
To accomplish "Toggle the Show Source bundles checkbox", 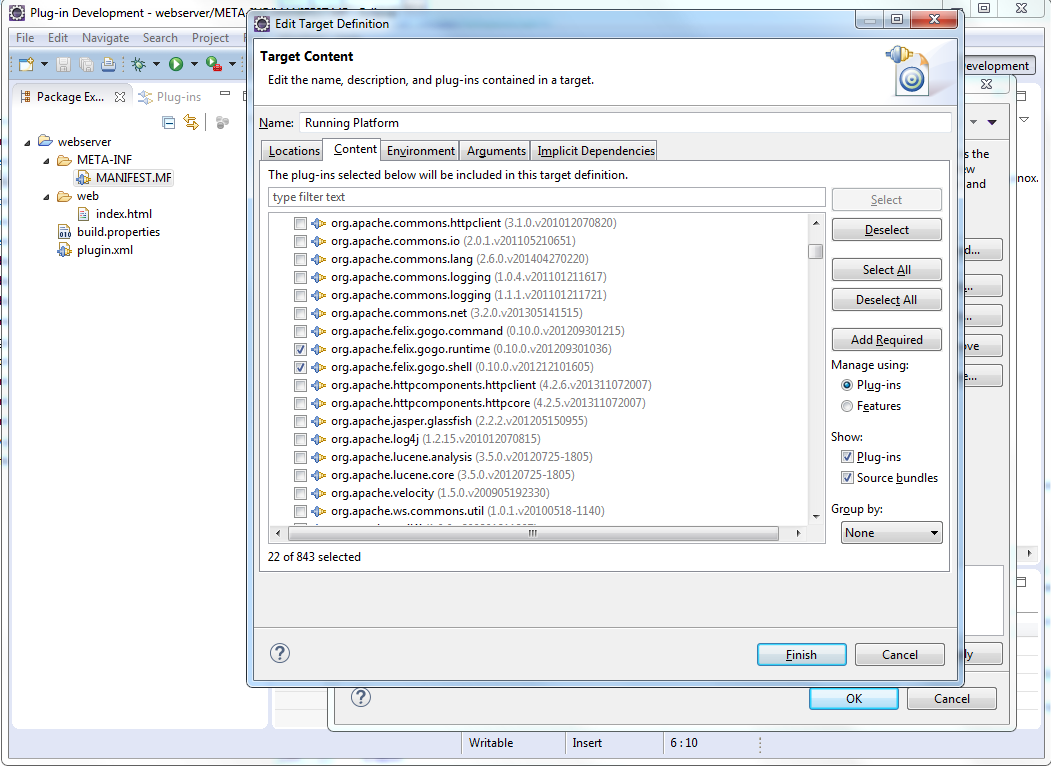I will point(847,478).
